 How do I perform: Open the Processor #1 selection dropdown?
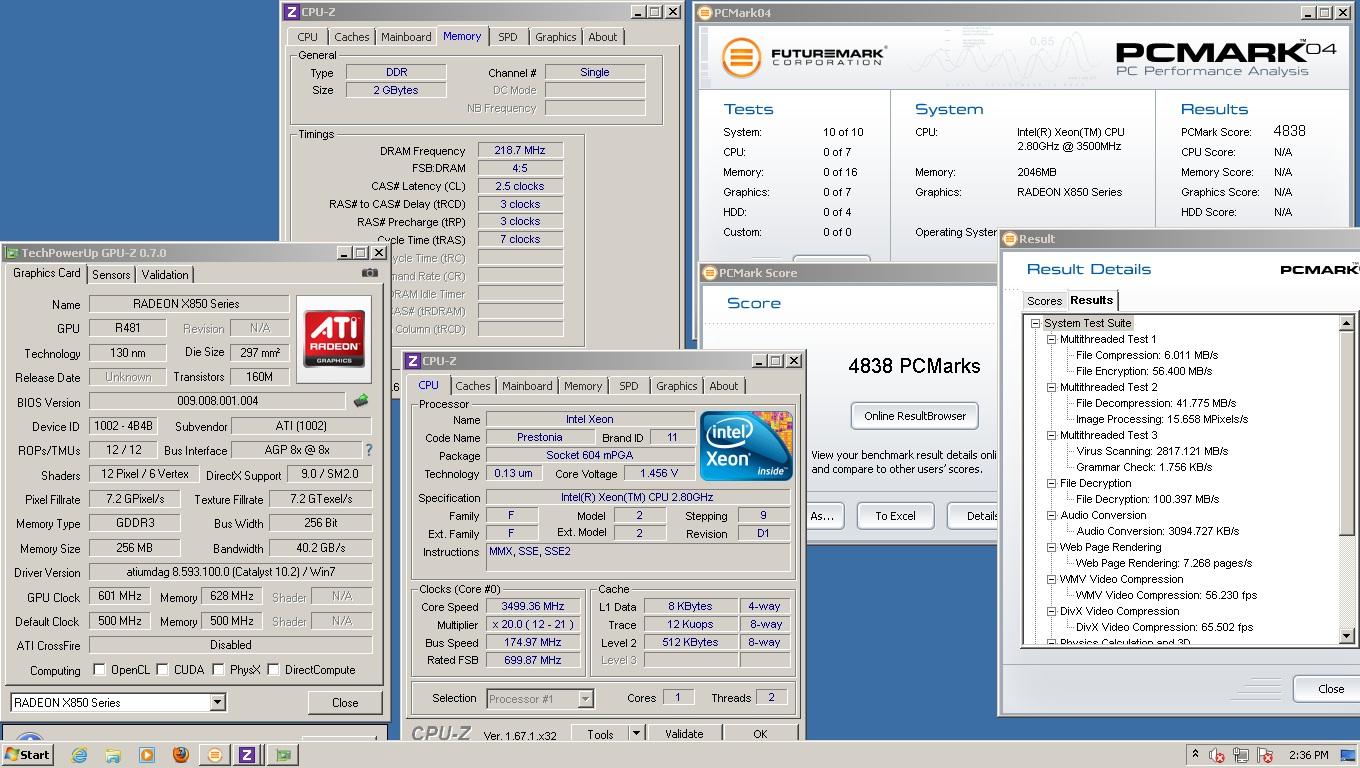[x=586, y=699]
